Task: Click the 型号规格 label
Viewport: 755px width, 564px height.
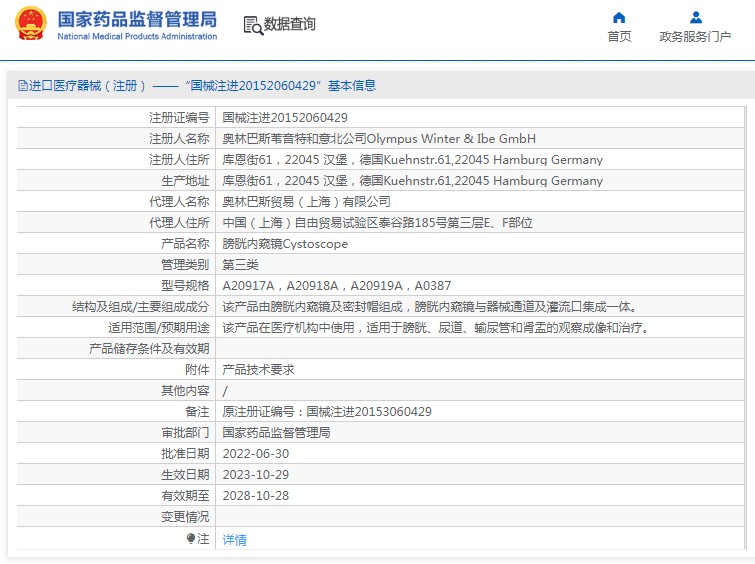Action: 185,286
